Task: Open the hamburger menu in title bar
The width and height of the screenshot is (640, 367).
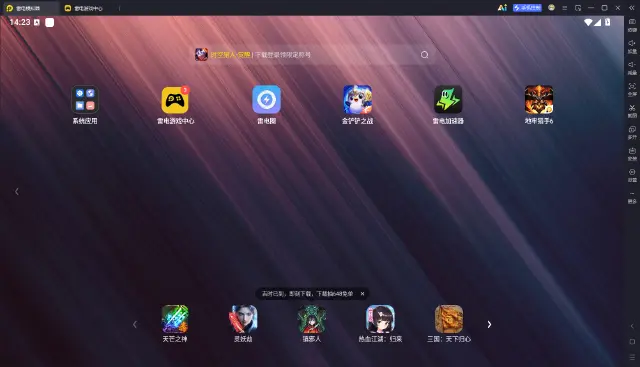Action: pyautogui.click(x=564, y=8)
